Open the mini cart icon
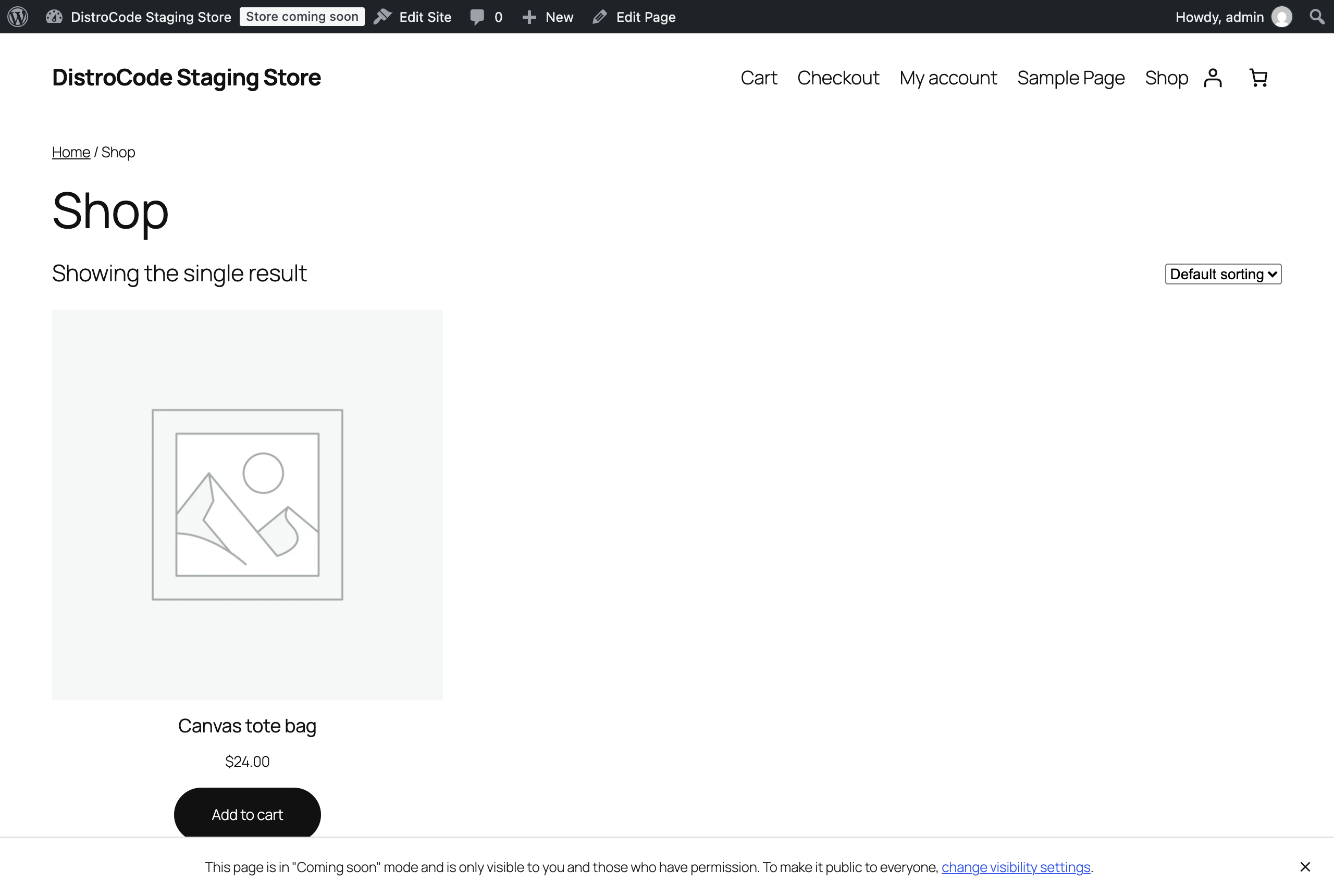1334x896 pixels. click(x=1258, y=78)
